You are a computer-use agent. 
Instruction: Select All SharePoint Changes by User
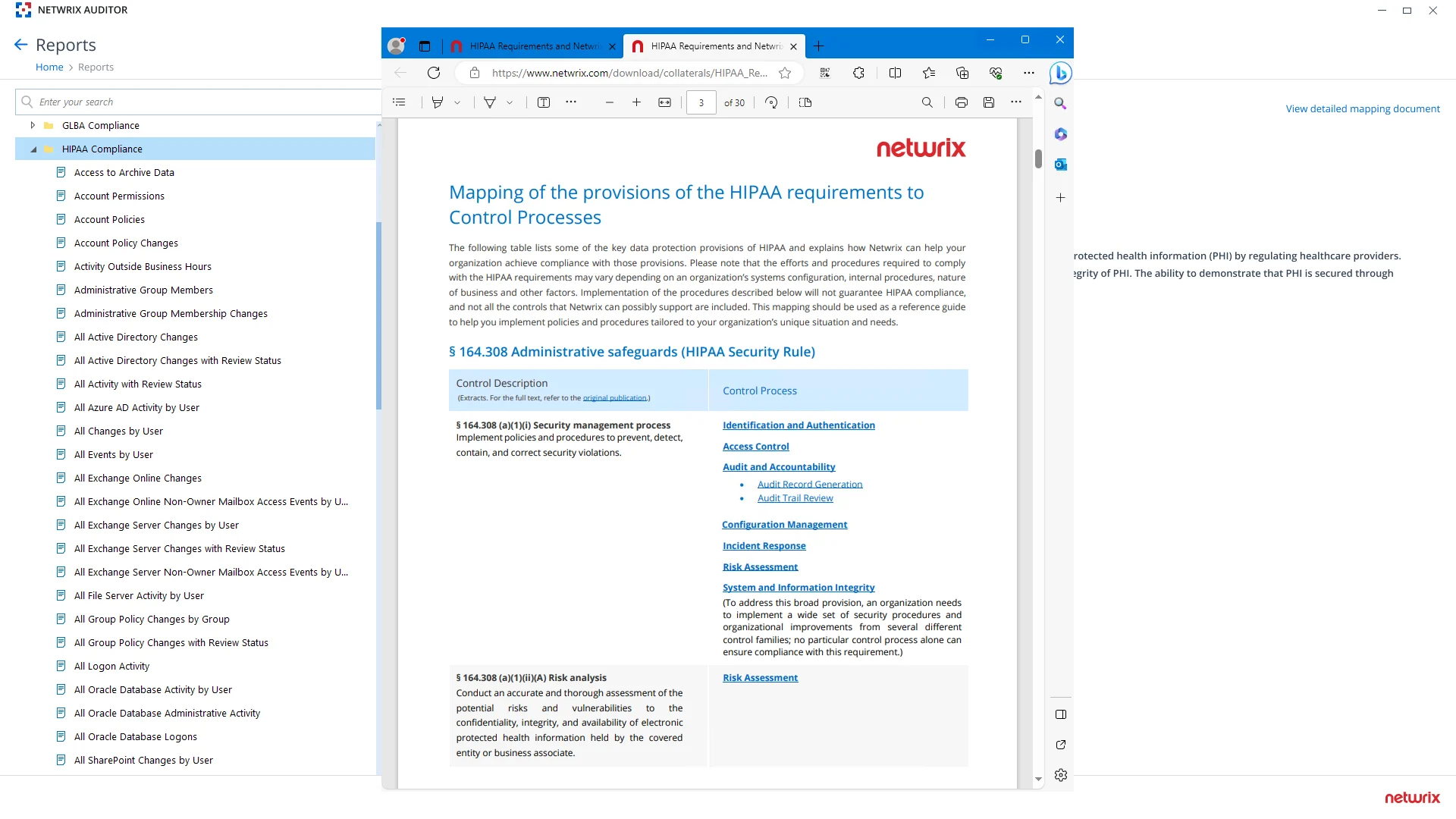[143, 761]
